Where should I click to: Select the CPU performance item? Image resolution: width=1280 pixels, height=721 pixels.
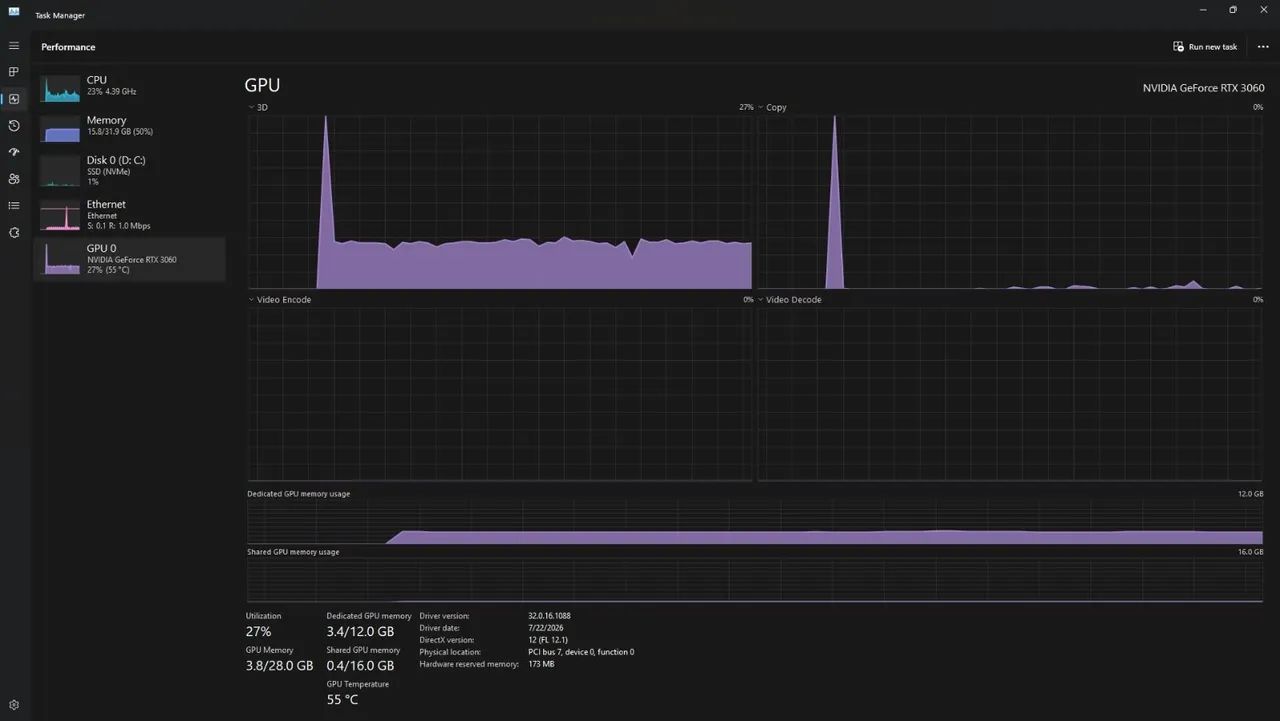pos(130,86)
